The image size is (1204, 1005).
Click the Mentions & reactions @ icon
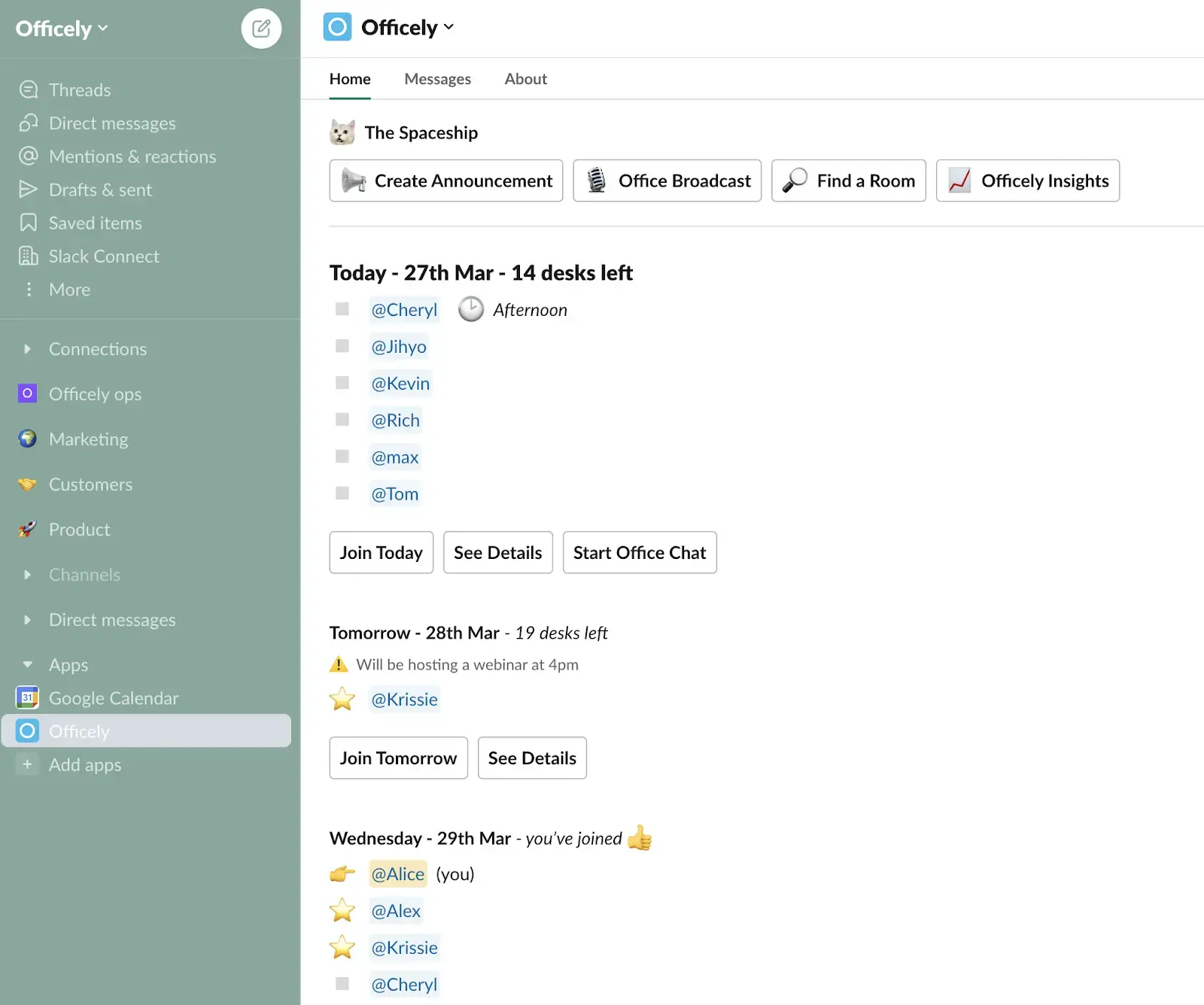pyautogui.click(x=29, y=156)
